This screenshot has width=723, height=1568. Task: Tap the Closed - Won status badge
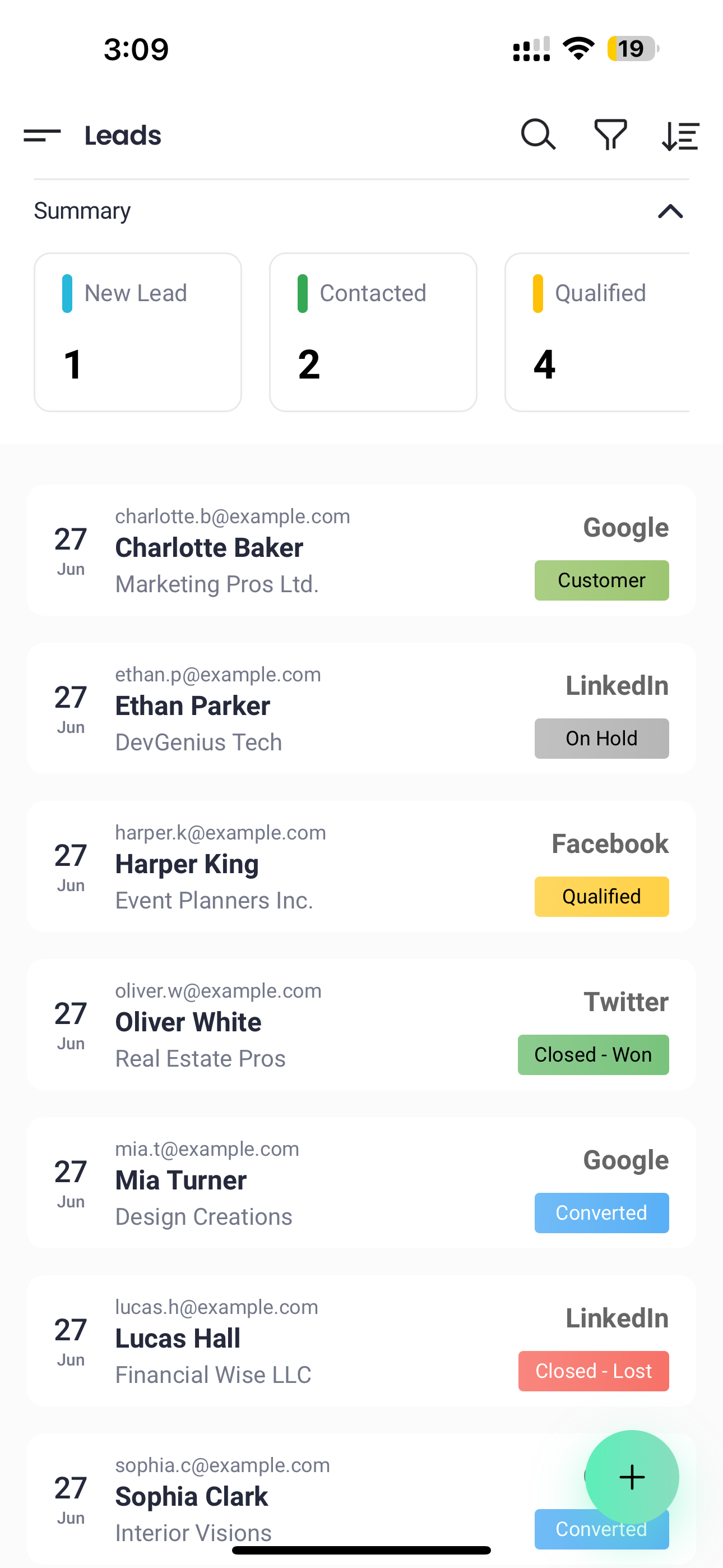[x=593, y=1055]
